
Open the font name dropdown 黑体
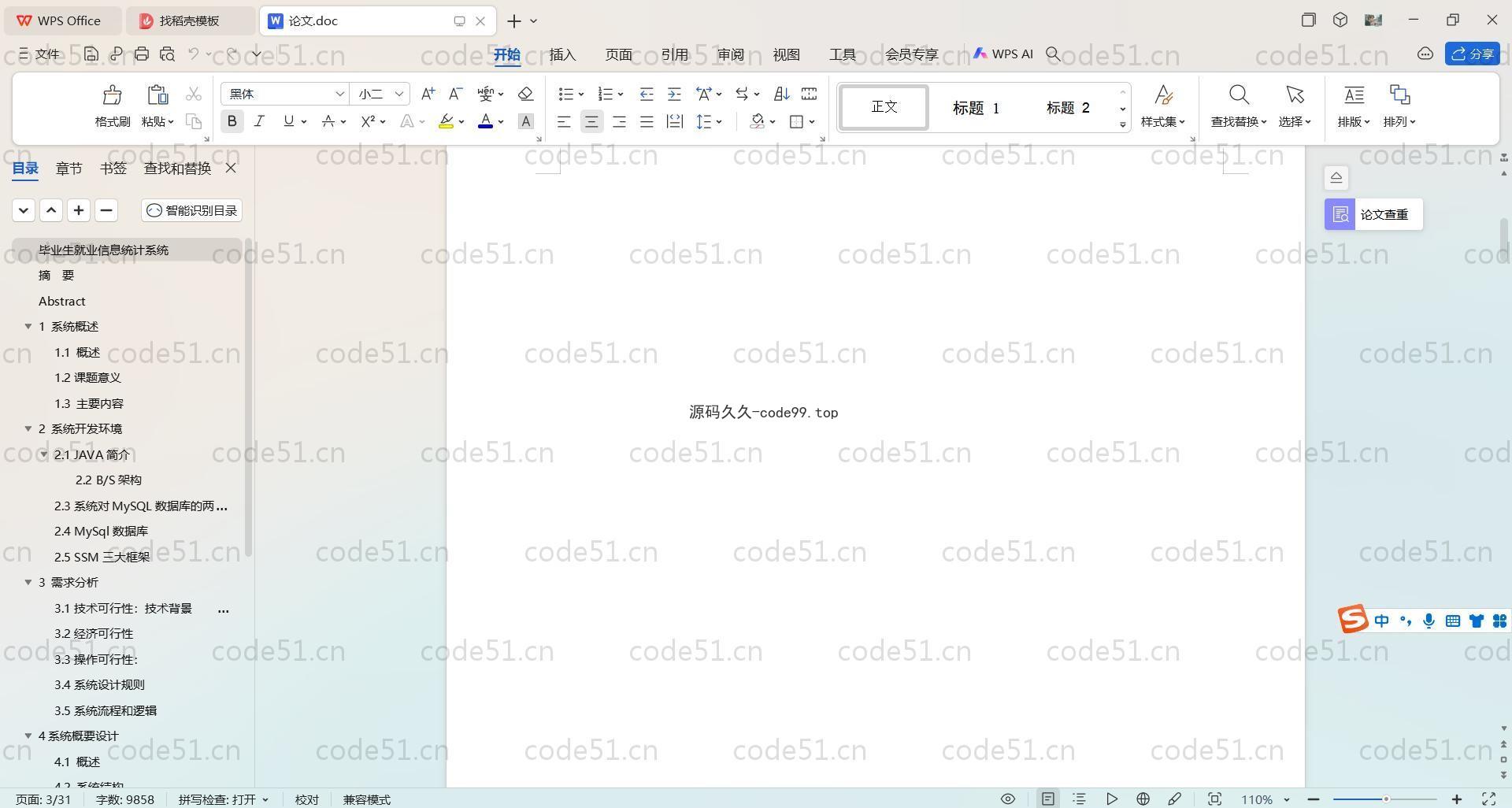[339, 94]
